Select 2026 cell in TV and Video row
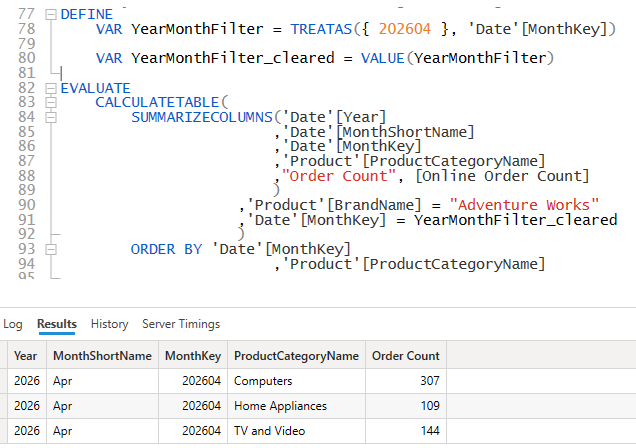The height and width of the screenshot is (448, 636). tap(27, 431)
